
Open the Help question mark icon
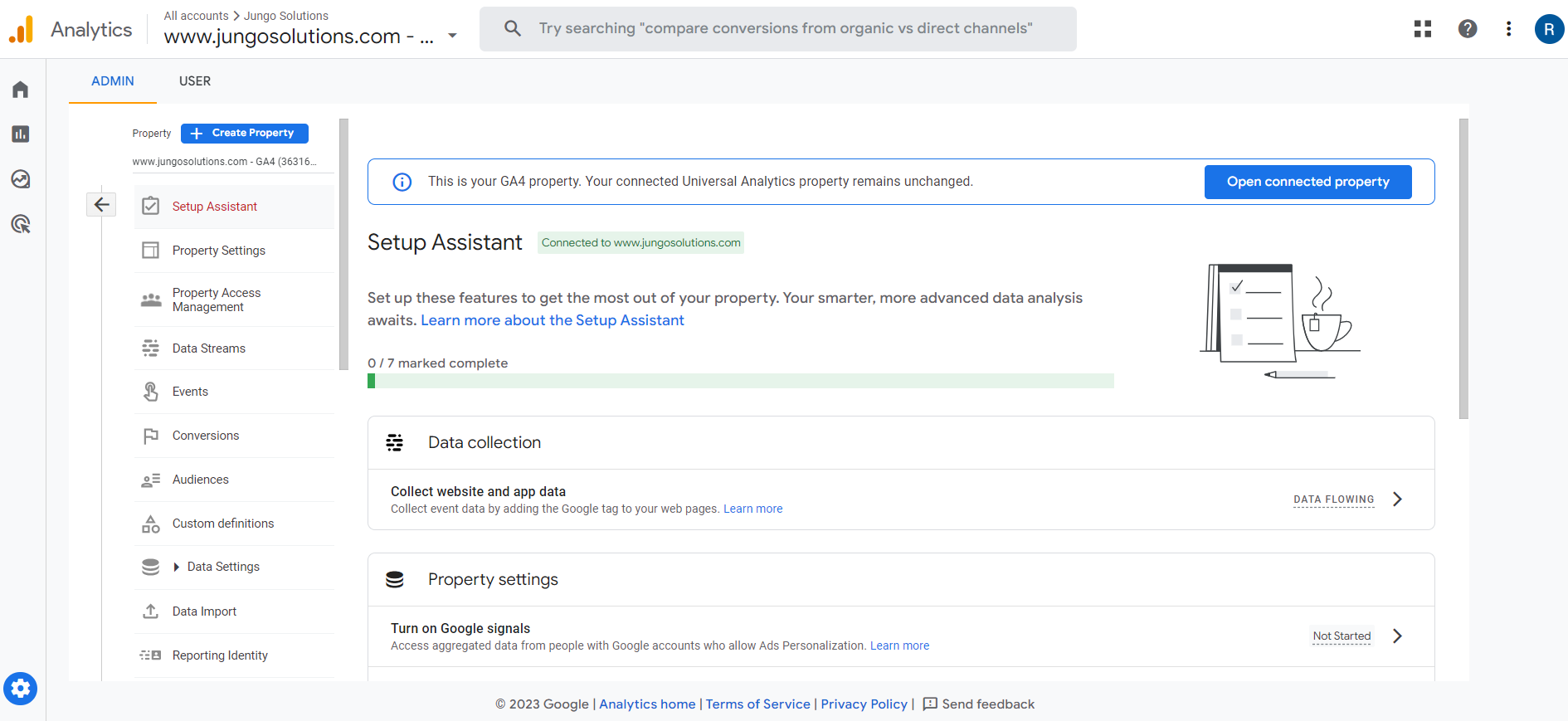(1468, 29)
